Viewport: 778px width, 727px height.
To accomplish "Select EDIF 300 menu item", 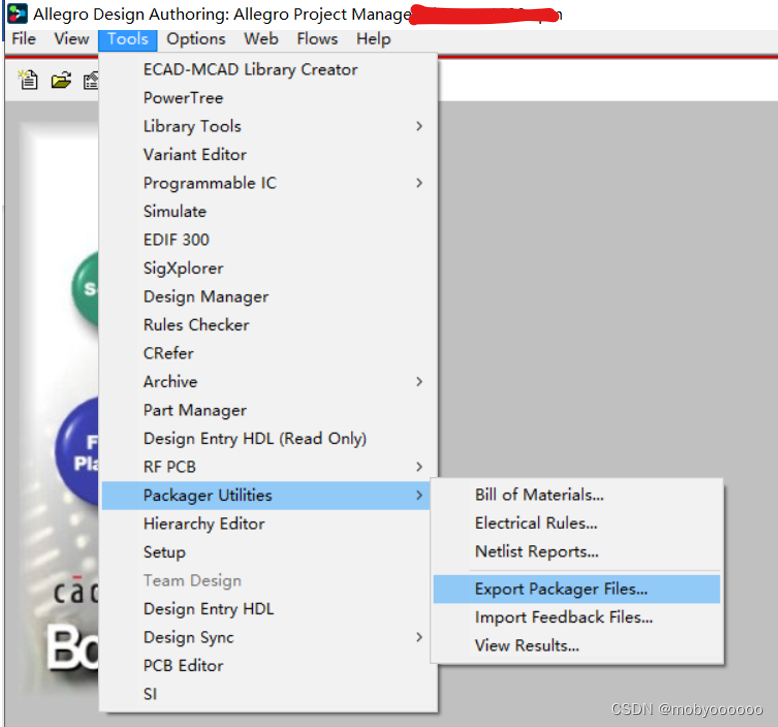I will point(268,240).
